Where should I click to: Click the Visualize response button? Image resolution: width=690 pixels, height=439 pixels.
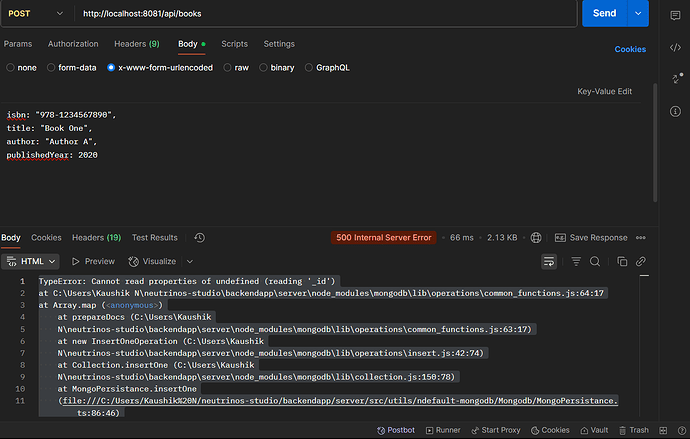152,262
